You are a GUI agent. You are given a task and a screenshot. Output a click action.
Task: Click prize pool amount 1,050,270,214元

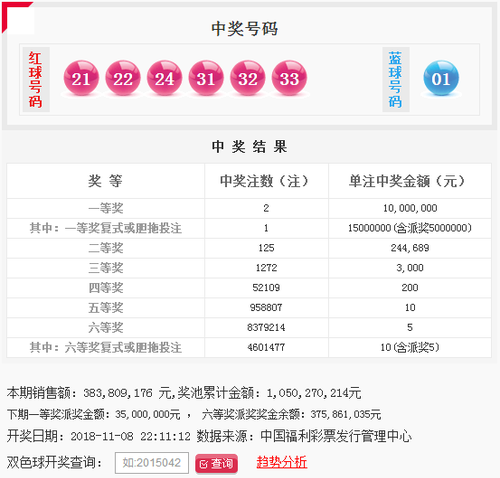coord(314,393)
